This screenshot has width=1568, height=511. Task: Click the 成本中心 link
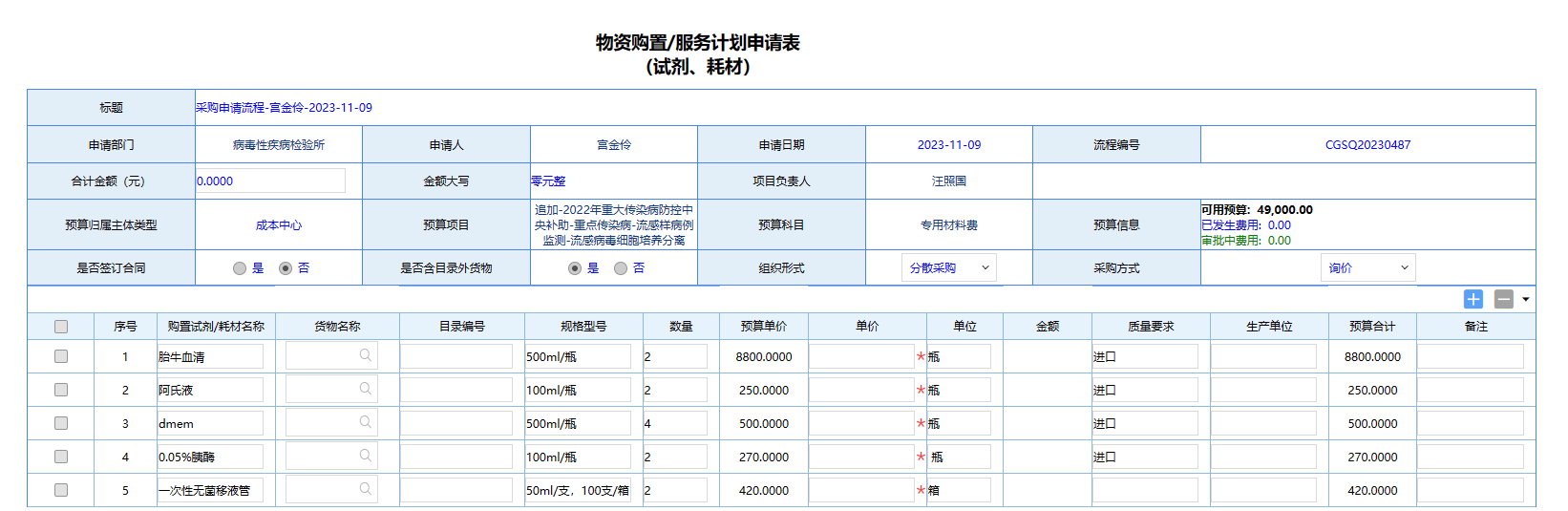(279, 225)
